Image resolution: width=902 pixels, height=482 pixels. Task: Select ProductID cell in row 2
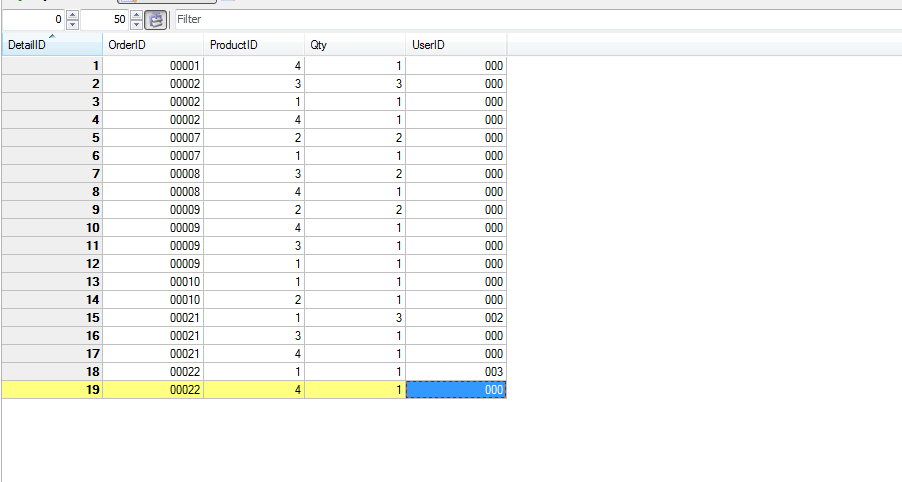(x=254, y=83)
